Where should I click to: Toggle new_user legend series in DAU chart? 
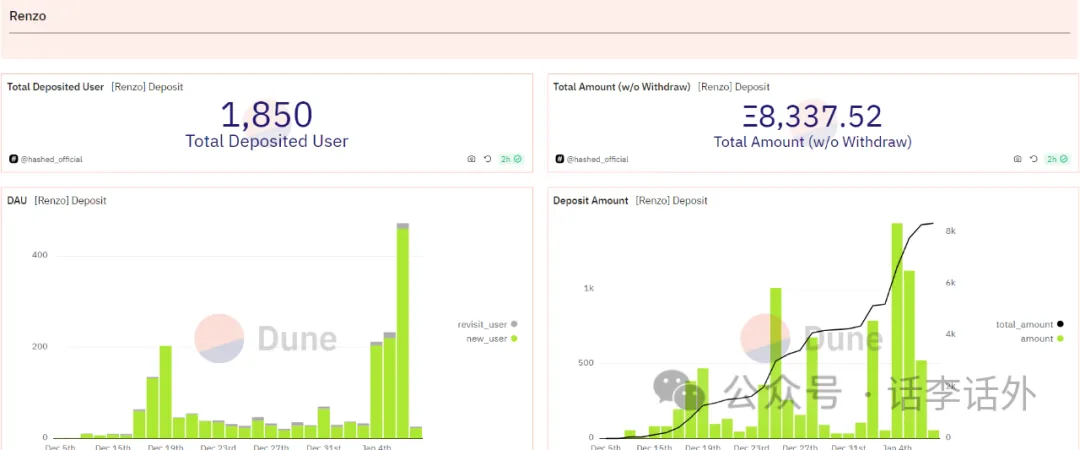(493, 338)
